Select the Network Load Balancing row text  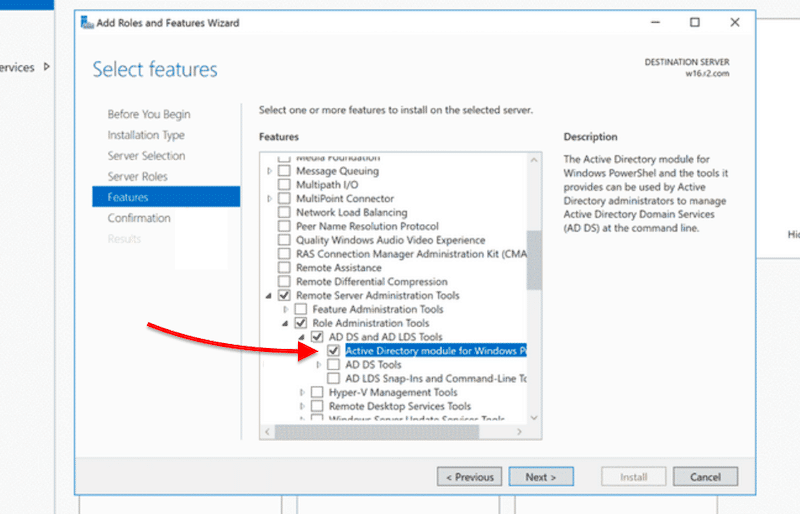(352, 212)
